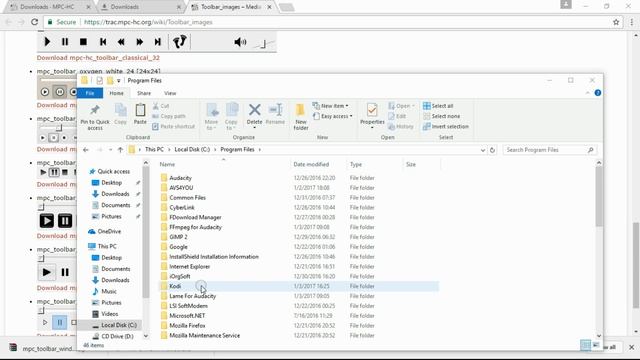
Task: Click Chrome reload page icon
Action: coord(35,22)
